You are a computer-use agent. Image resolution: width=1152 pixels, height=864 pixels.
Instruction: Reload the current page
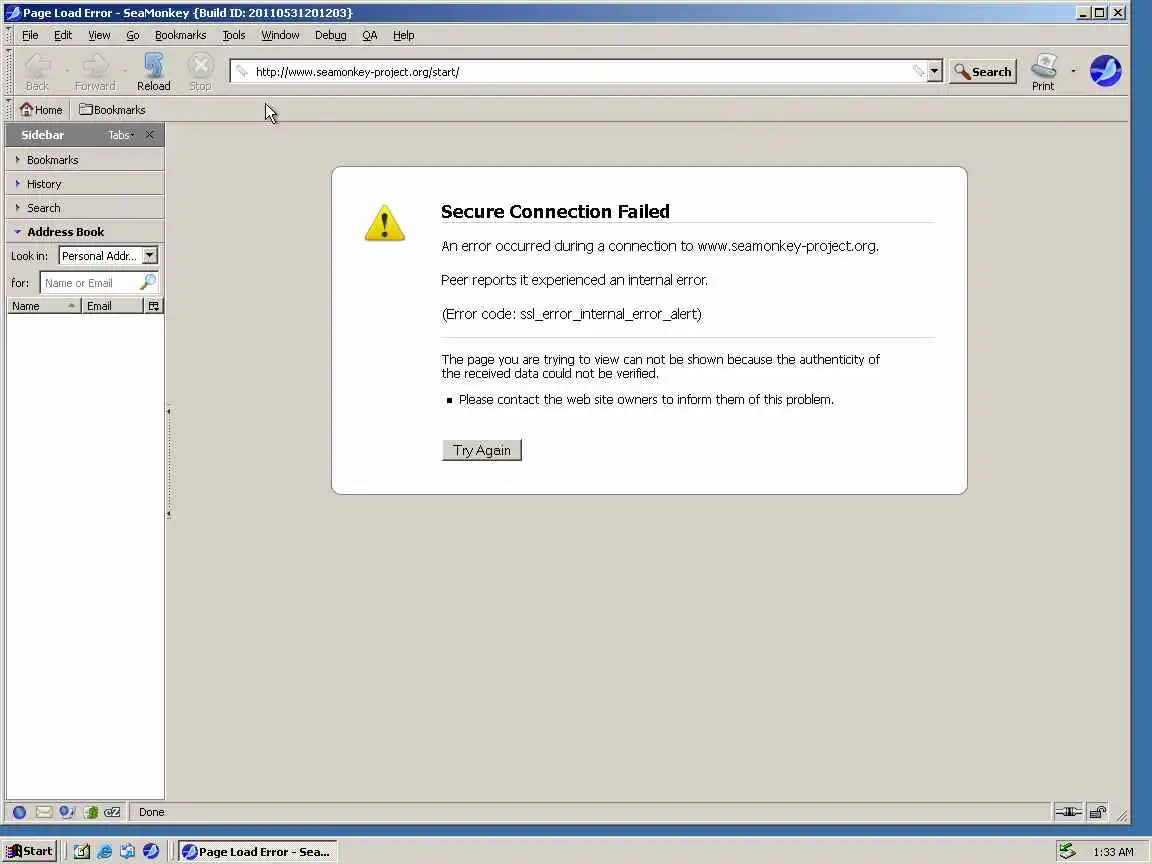coord(154,71)
